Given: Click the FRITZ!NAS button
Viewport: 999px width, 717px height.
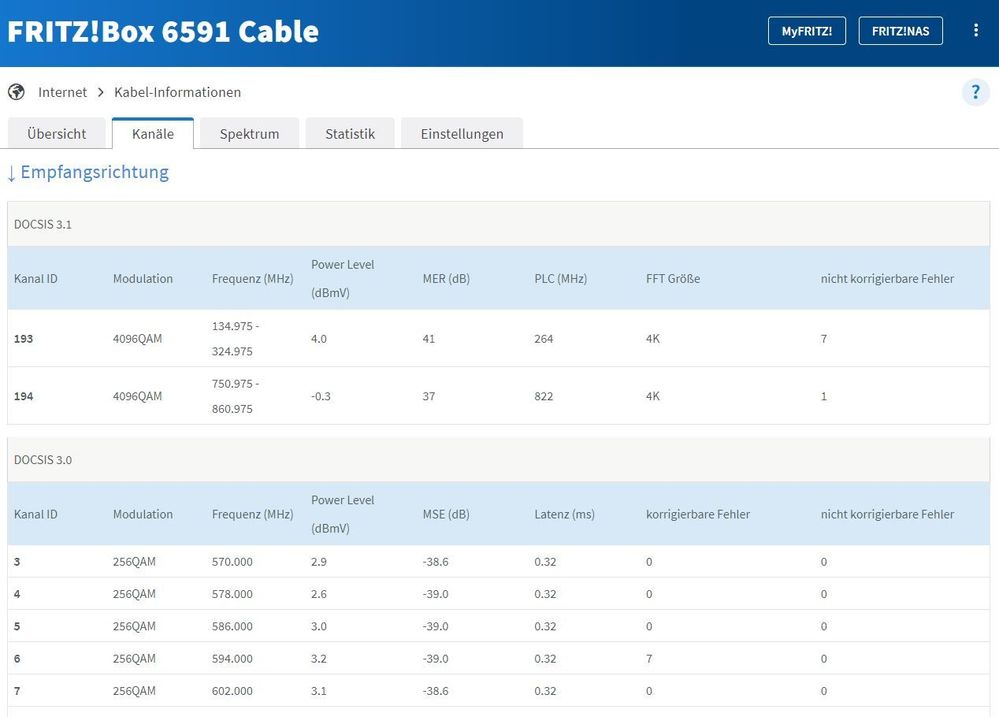Looking at the screenshot, I should click(900, 31).
